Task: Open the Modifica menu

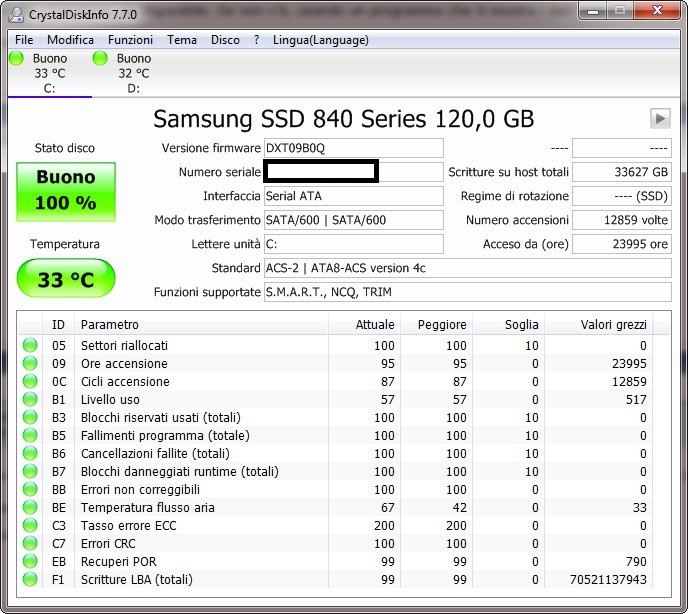Action: coord(70,40)
